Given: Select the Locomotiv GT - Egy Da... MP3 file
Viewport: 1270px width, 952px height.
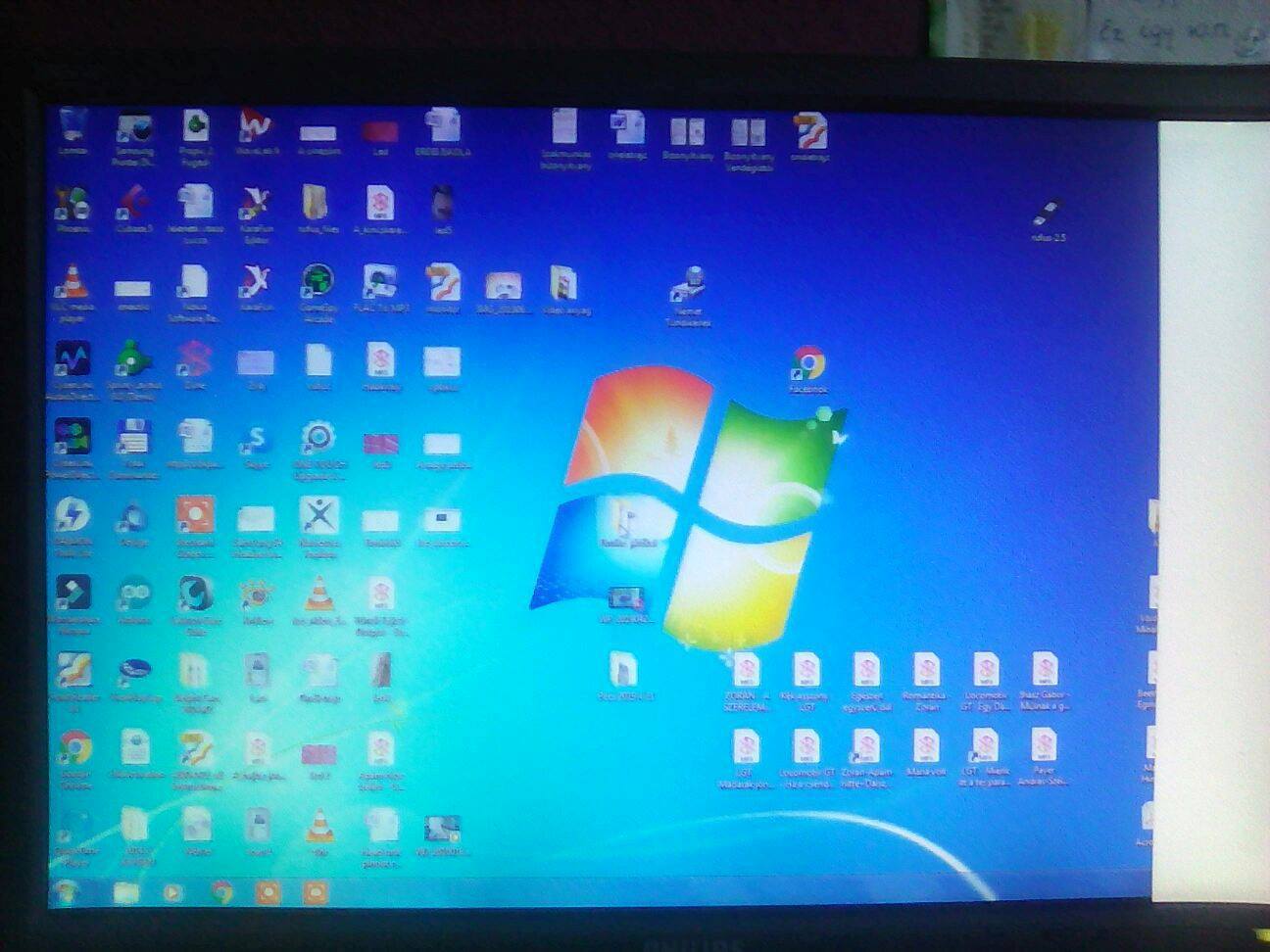Looking at the screenshot, I should click(x=985, y=682).
